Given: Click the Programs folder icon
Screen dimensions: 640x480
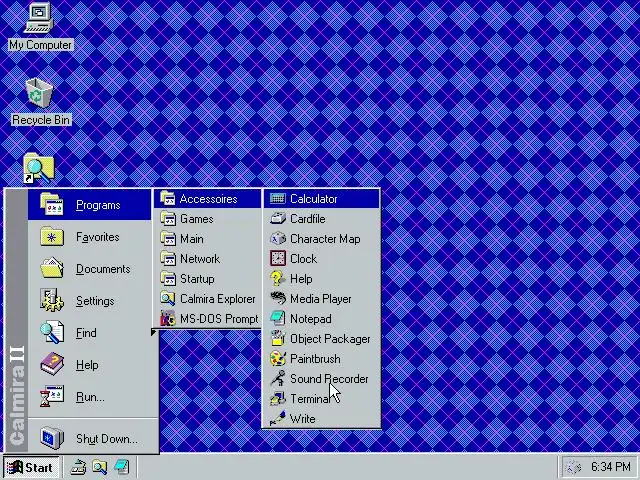Looking at the screenshot, I should point(52,204).
